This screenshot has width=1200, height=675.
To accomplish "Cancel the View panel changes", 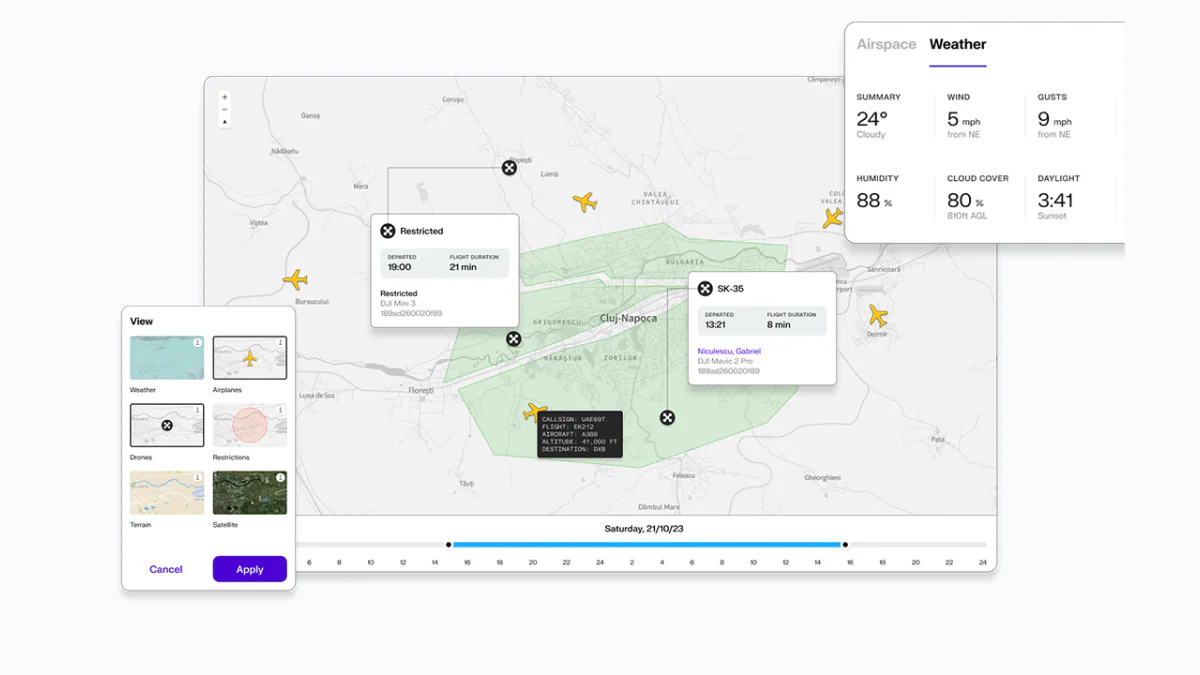I will click(x=166, y=569).
